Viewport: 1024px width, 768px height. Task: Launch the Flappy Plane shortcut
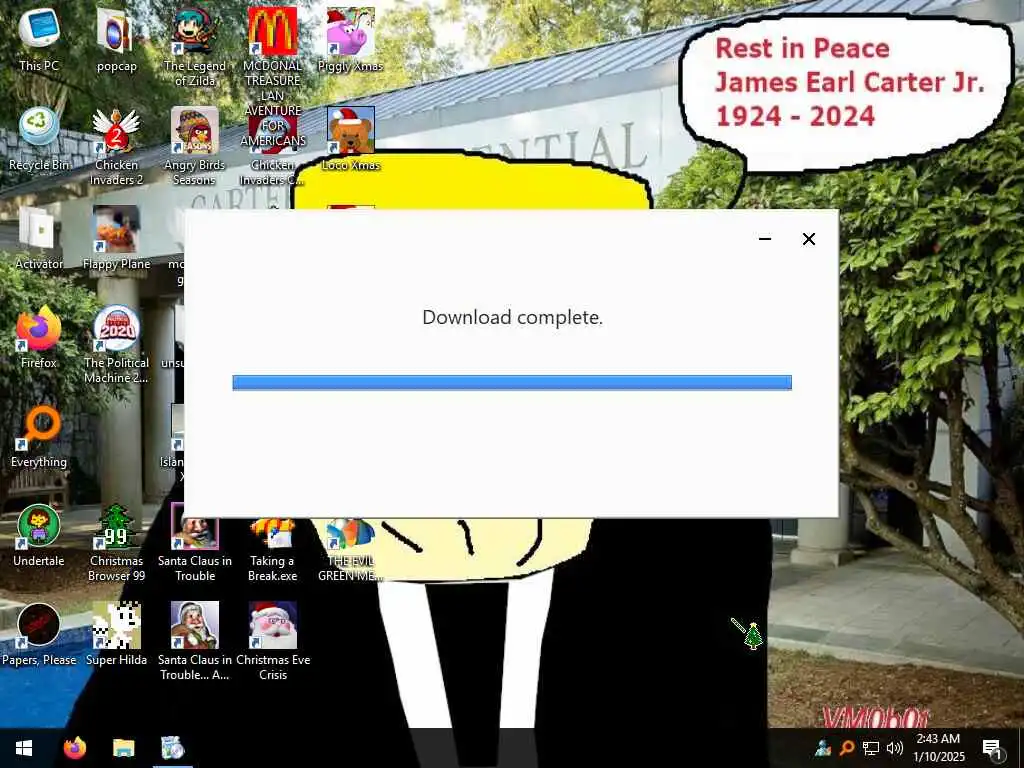pyautogui.click(x=116, y=238)
